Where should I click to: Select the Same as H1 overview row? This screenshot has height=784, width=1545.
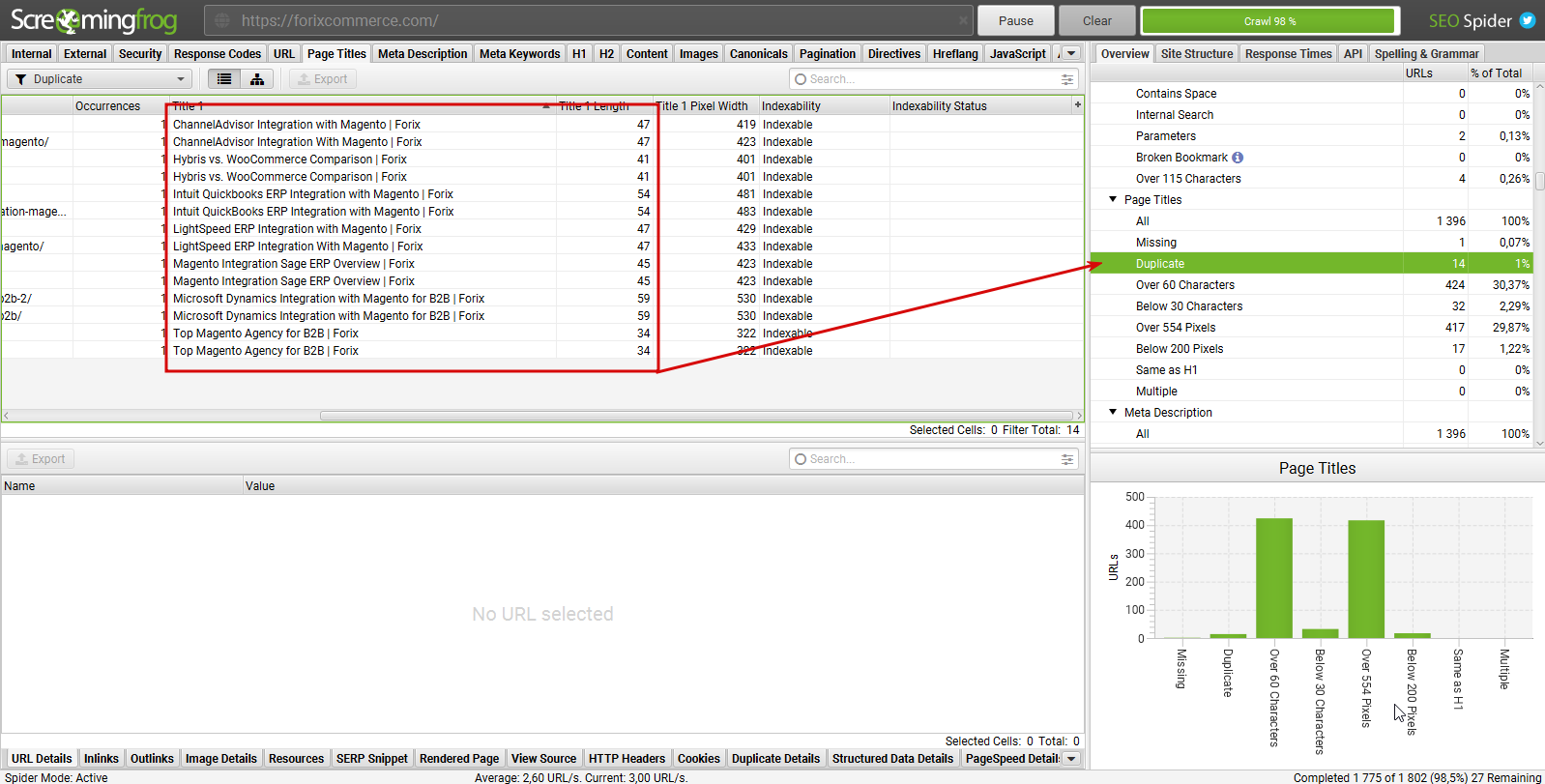pyautogui.click(x=1311, y=369)
